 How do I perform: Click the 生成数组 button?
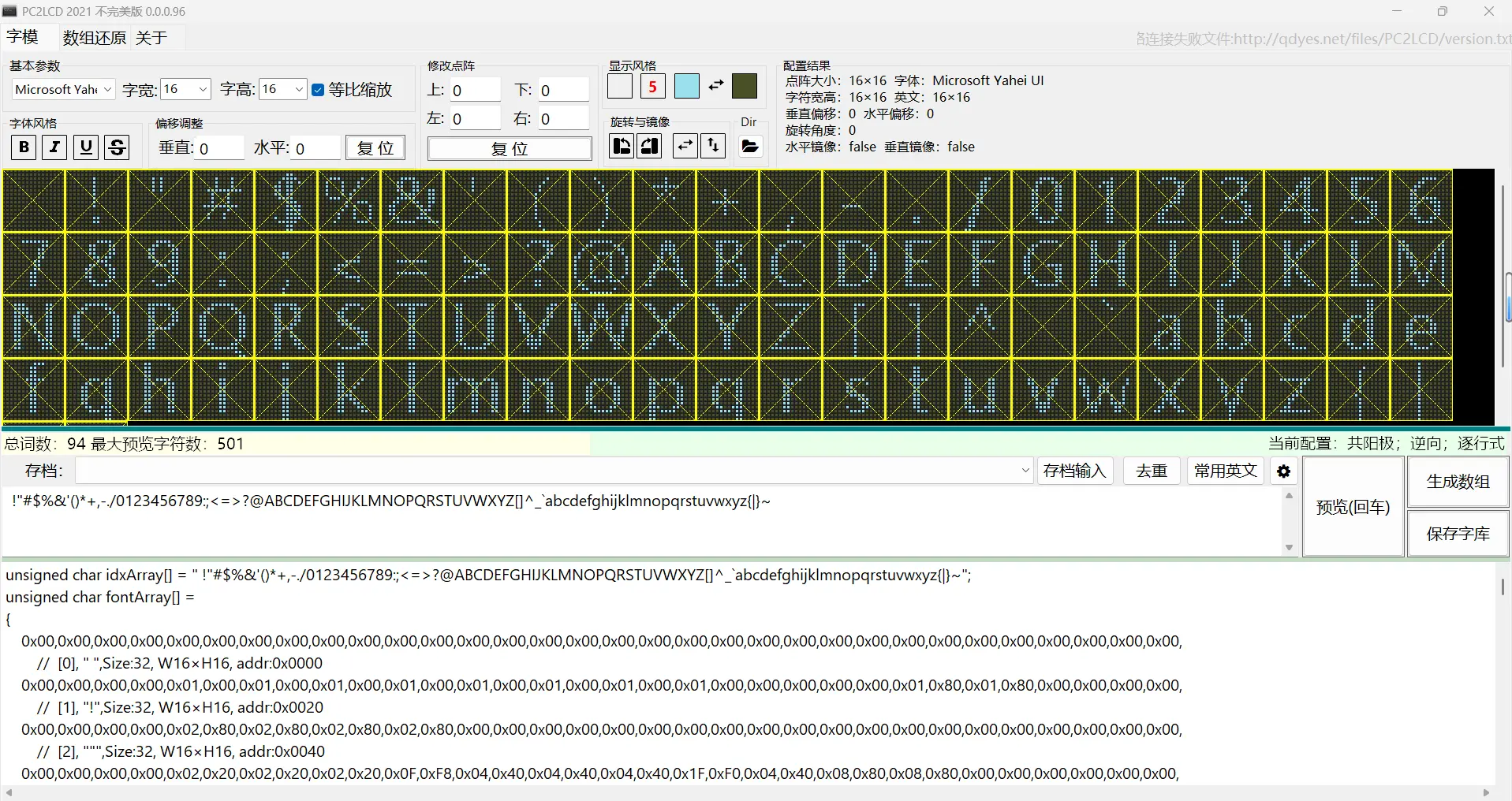pos(1458,482)
